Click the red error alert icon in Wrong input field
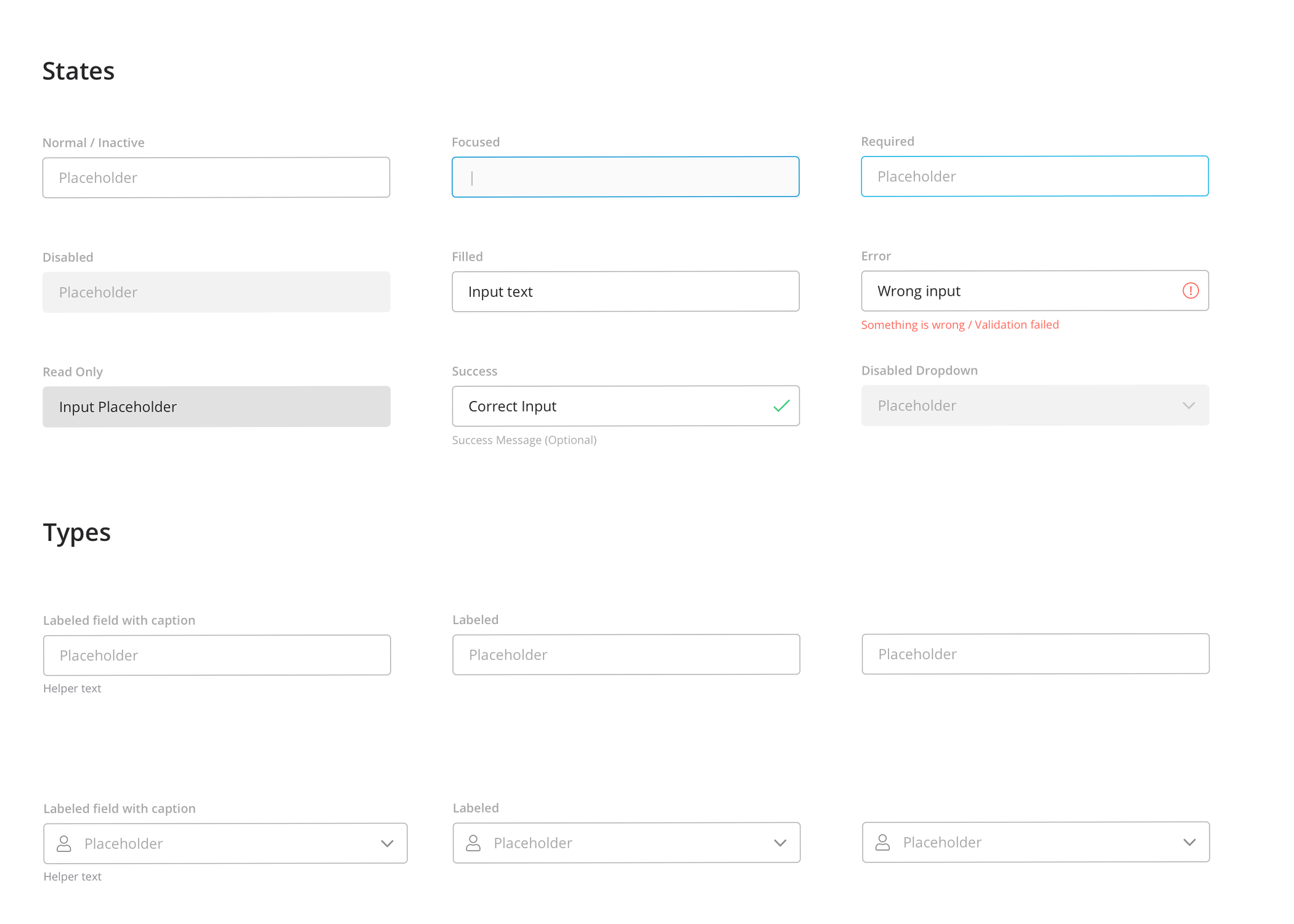 (x=1190, y=291)
